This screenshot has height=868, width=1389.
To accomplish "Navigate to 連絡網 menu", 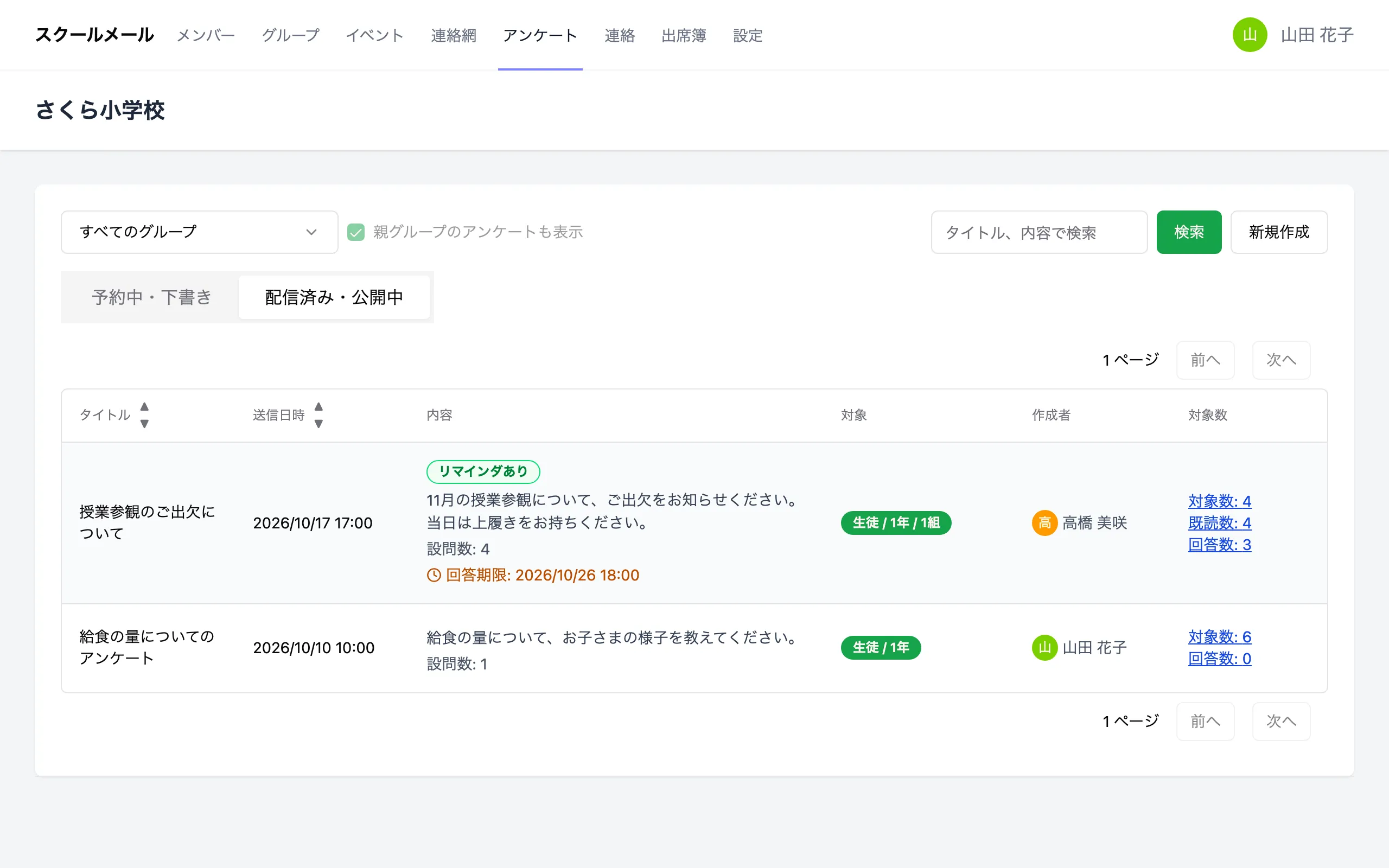I will pyautogui.click(x=454, y=35).
